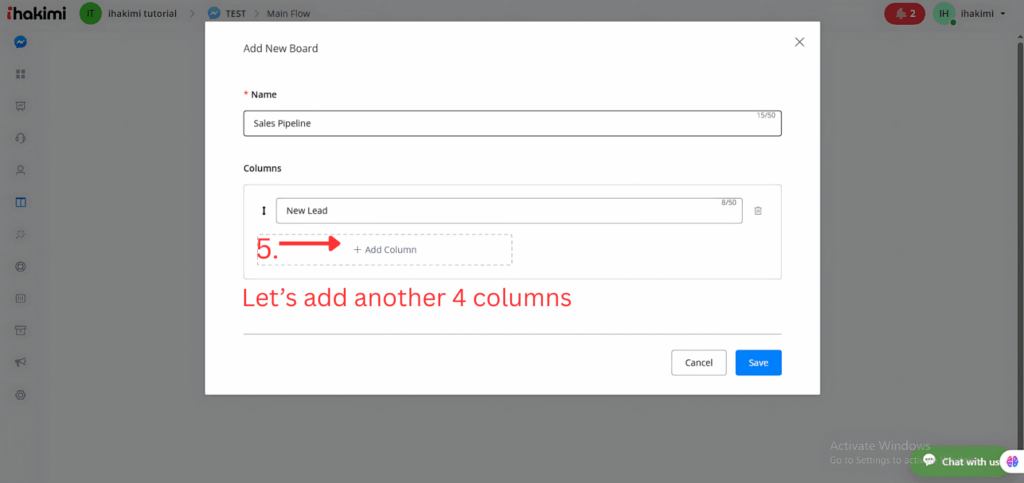Click the Add Column button
Viewport: 1024px width, 483px height.
(x=385, y=250)
